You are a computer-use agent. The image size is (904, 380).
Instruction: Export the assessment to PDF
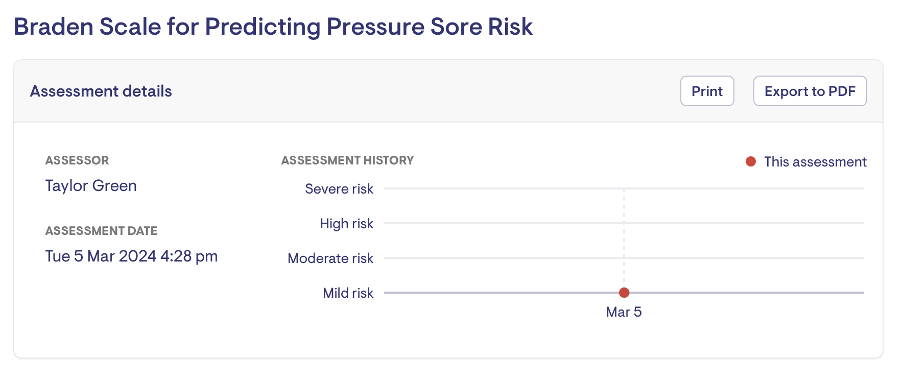pos(809,91)
